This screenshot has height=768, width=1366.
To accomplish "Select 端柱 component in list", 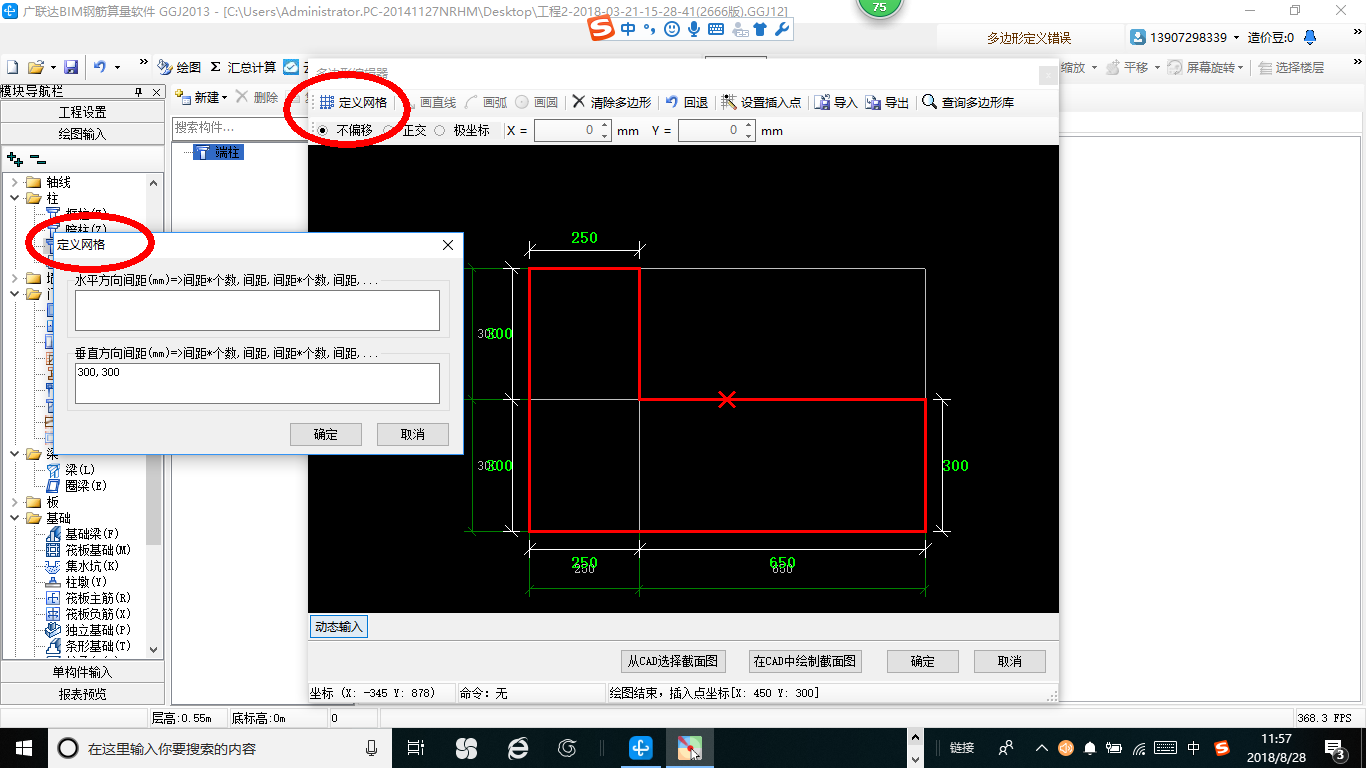I will (x=219, y=152).
